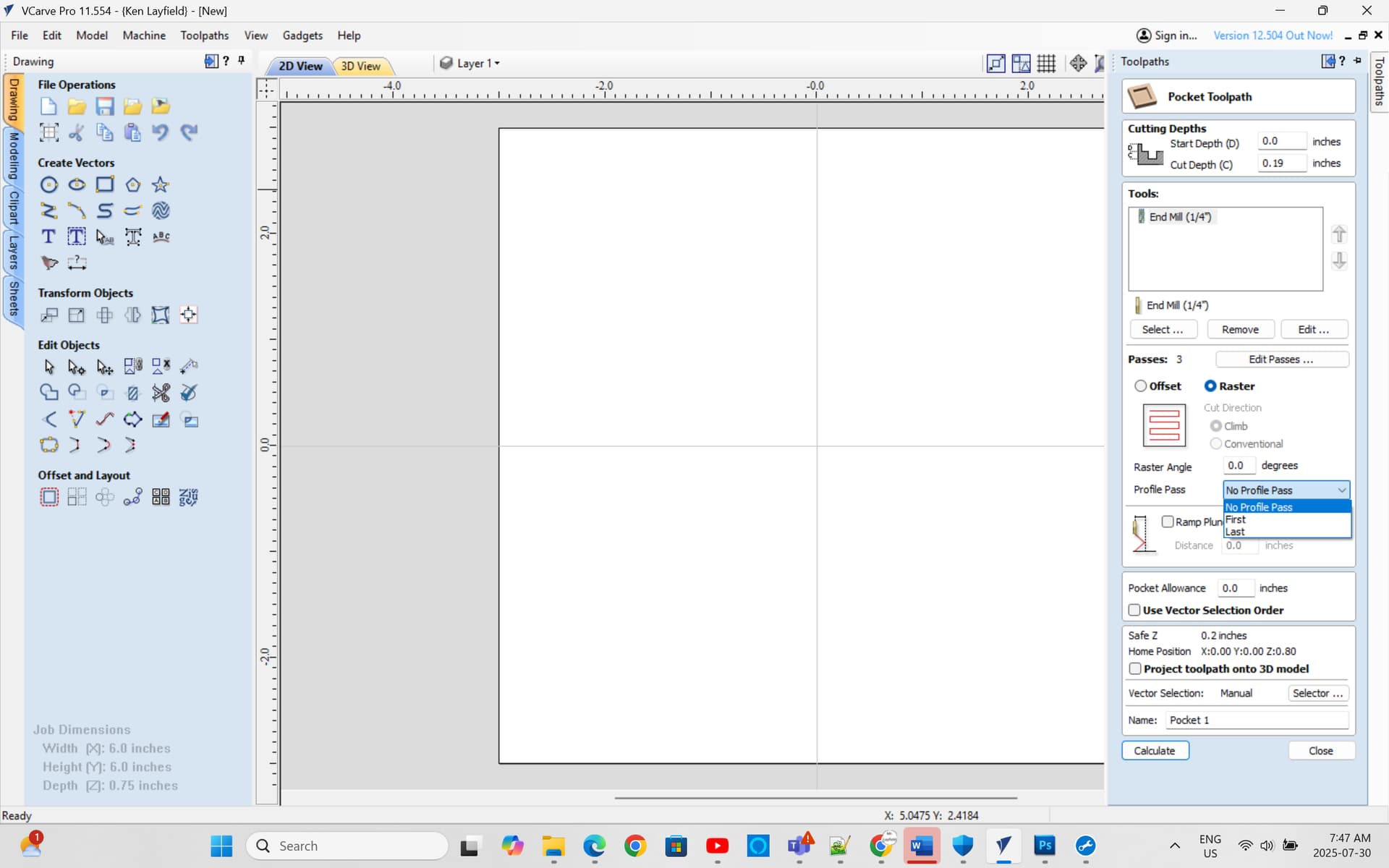Choose Last profile pass option
This screenshot has height=868, width=1389.
pyautogui.click(x=1287, y=532)
